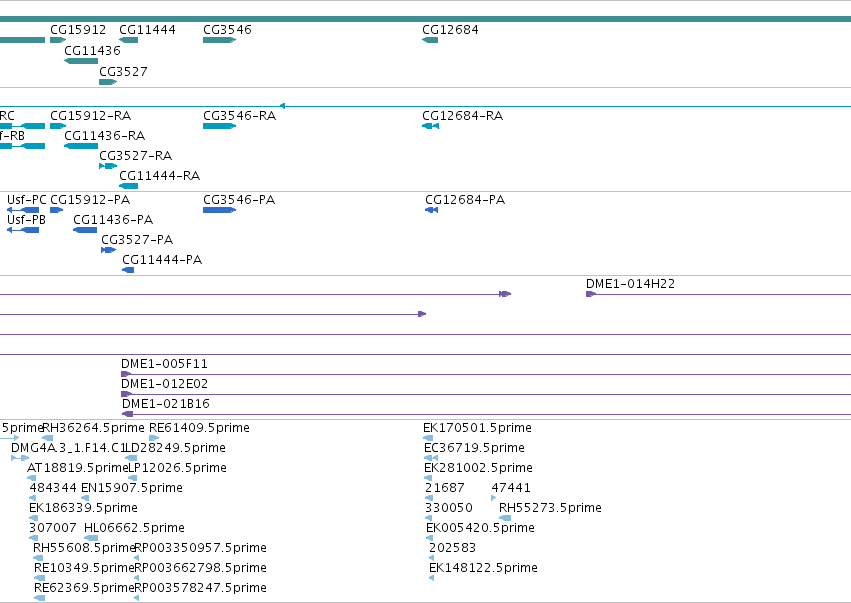The image size is (851, 603).
Task: Select the RH55608.5prime EST
Action: point(38,558)
